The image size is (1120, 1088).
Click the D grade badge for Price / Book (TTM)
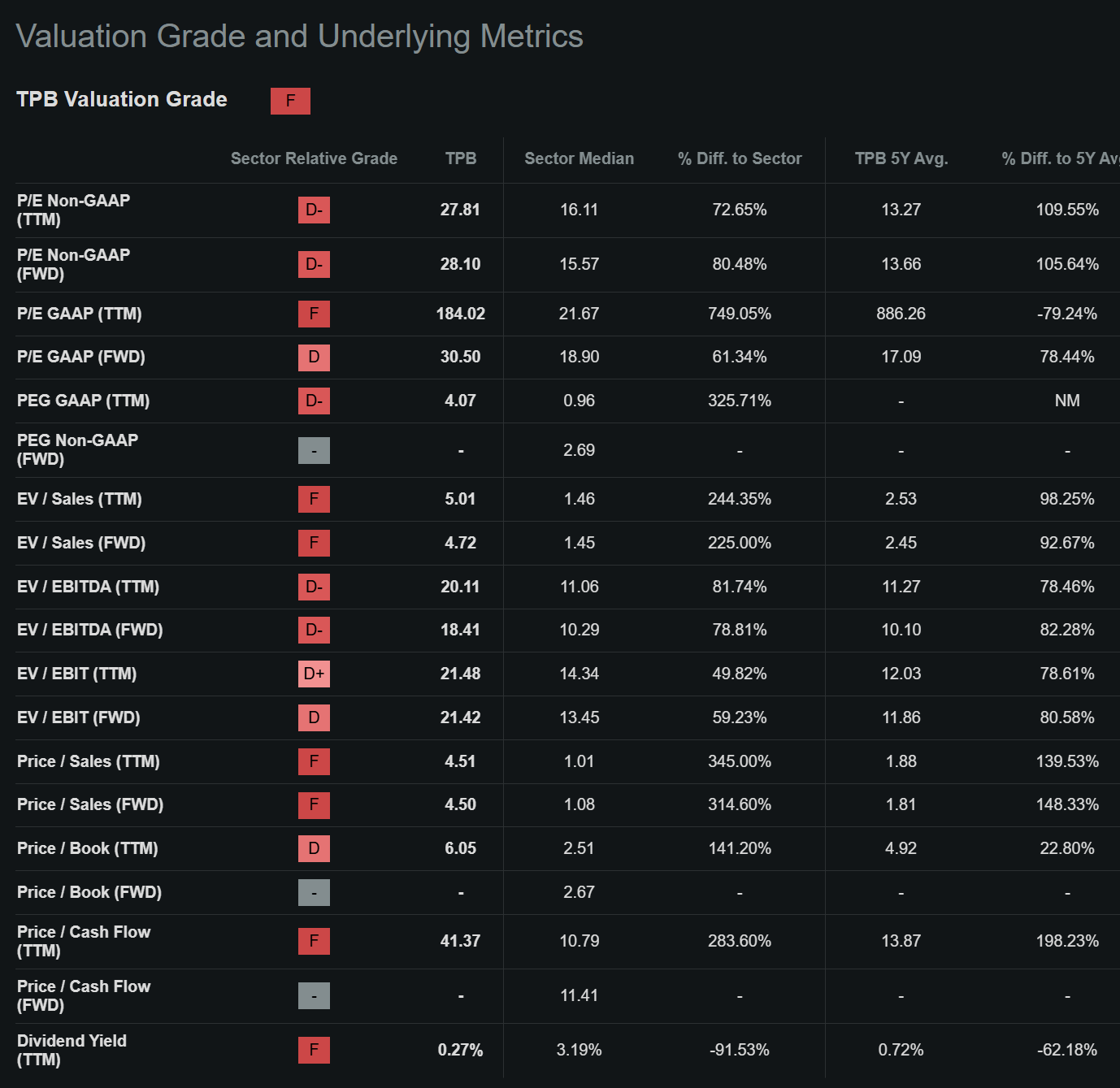coord(314,848)
